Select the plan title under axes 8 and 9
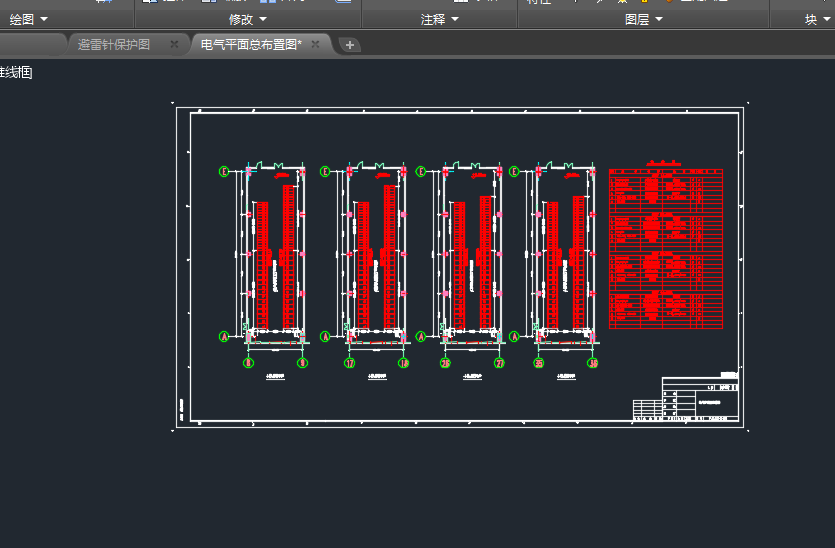Image resolution: width=835 pixels, height=548 pixels. click(275, 377)
